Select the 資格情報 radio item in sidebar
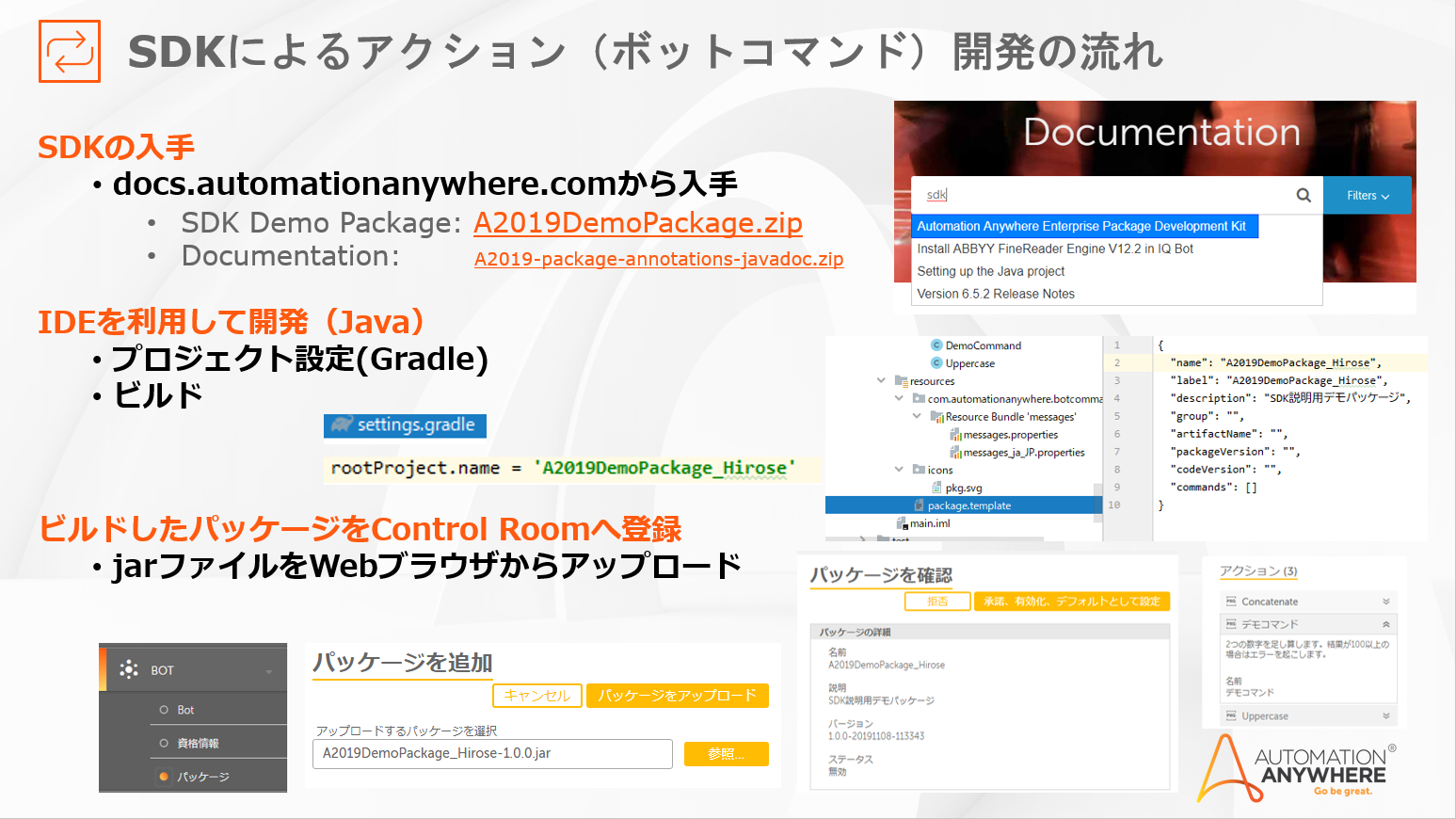Viewport: 1456px width, 819px height. pyautogui.click(x=165, y=744)
